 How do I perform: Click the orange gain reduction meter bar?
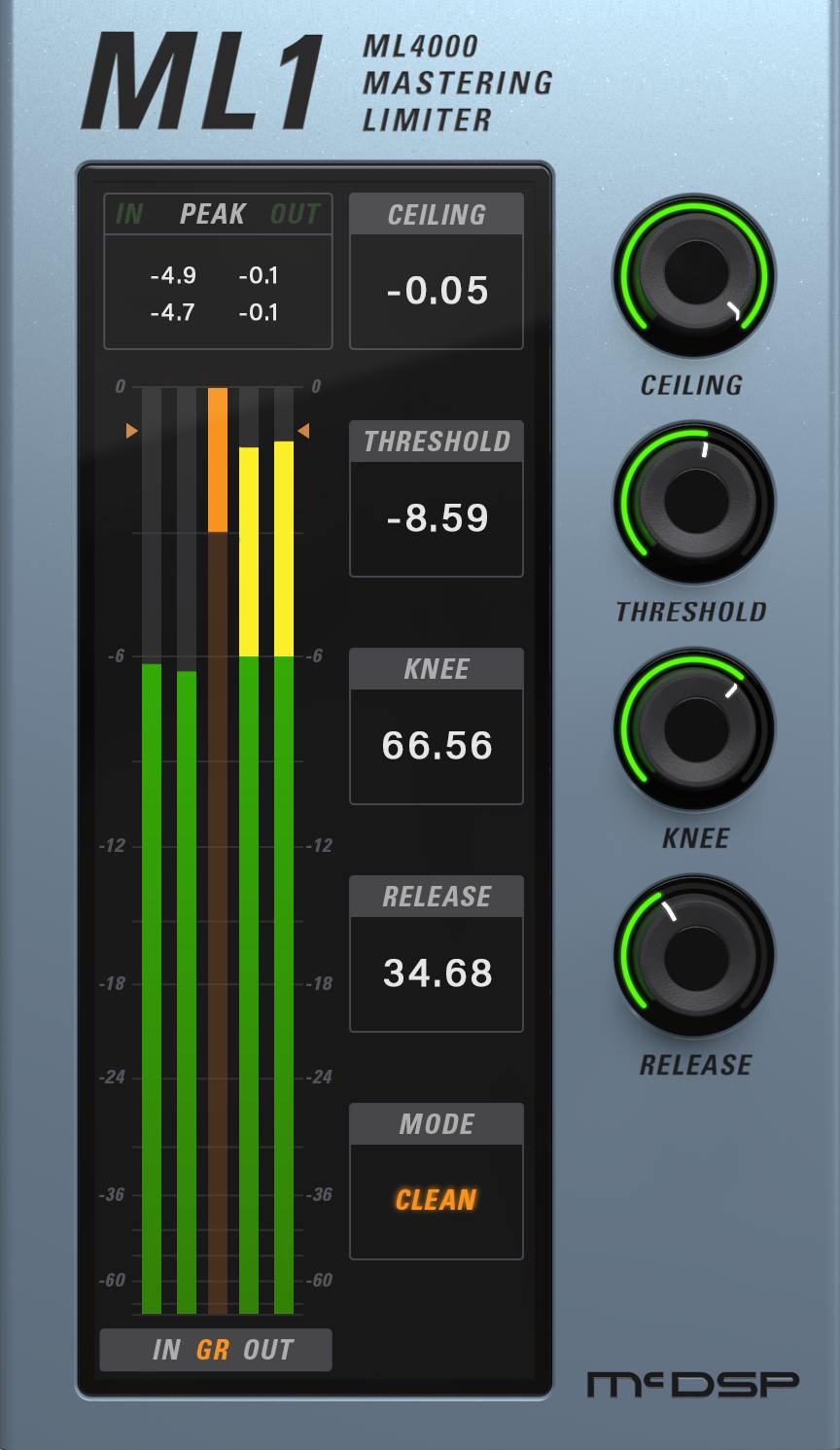[218, 457]
